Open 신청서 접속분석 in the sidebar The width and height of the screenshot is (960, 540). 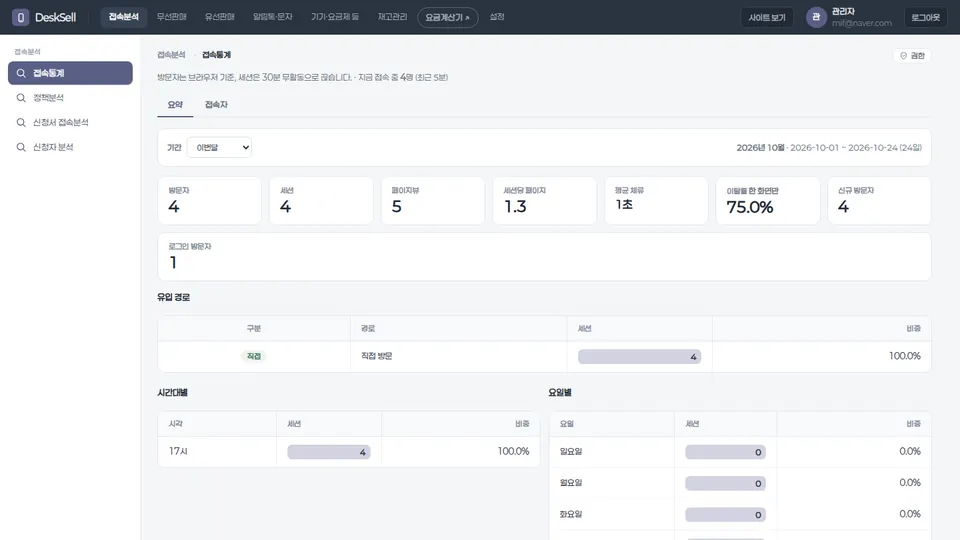pyautogui.click(x=70, y=122)
